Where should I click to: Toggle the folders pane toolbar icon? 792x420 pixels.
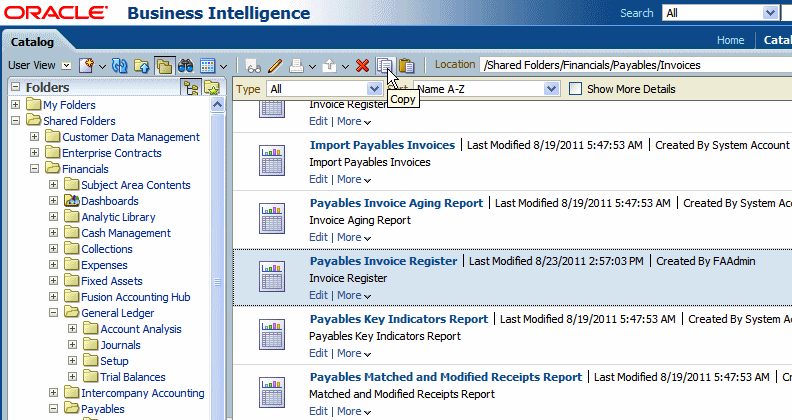(164, 66)
